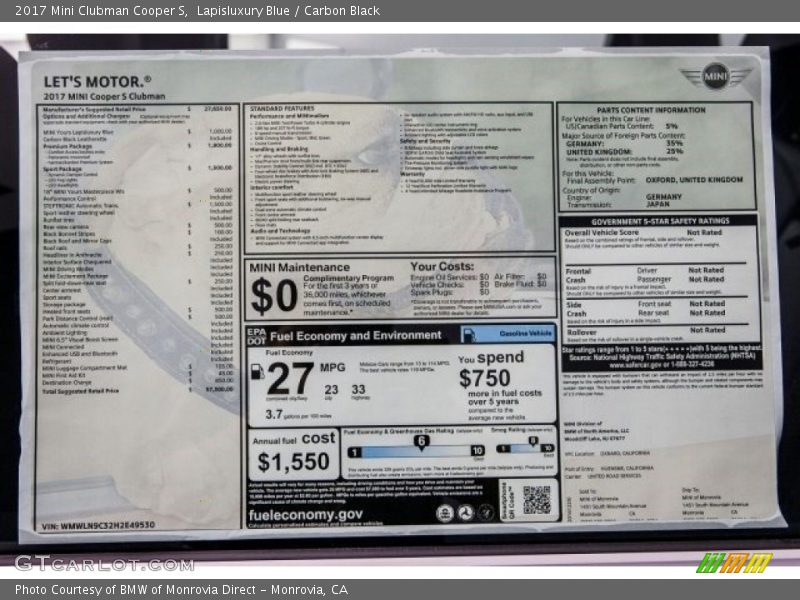
Task: Click the 'fueleconomy.gov' link text
Action: click(x=306, y=515)
